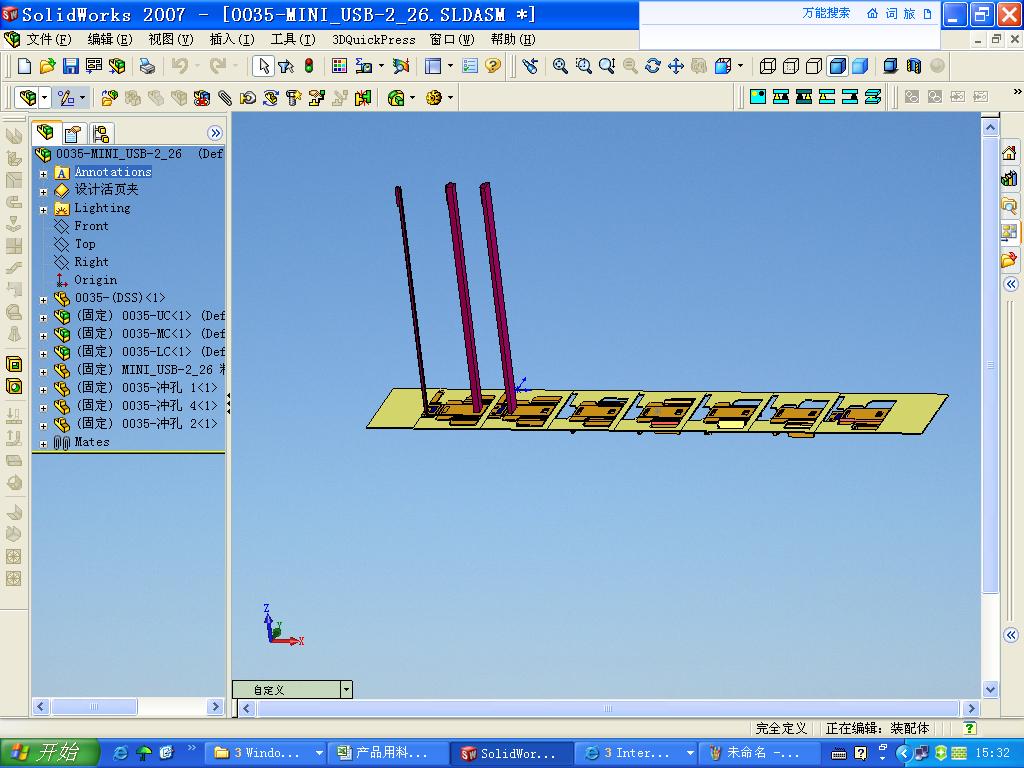Expand the 设计活页夹 tree node
Image resolution: width=1024 pixels, height=768 pixels.
44,192
